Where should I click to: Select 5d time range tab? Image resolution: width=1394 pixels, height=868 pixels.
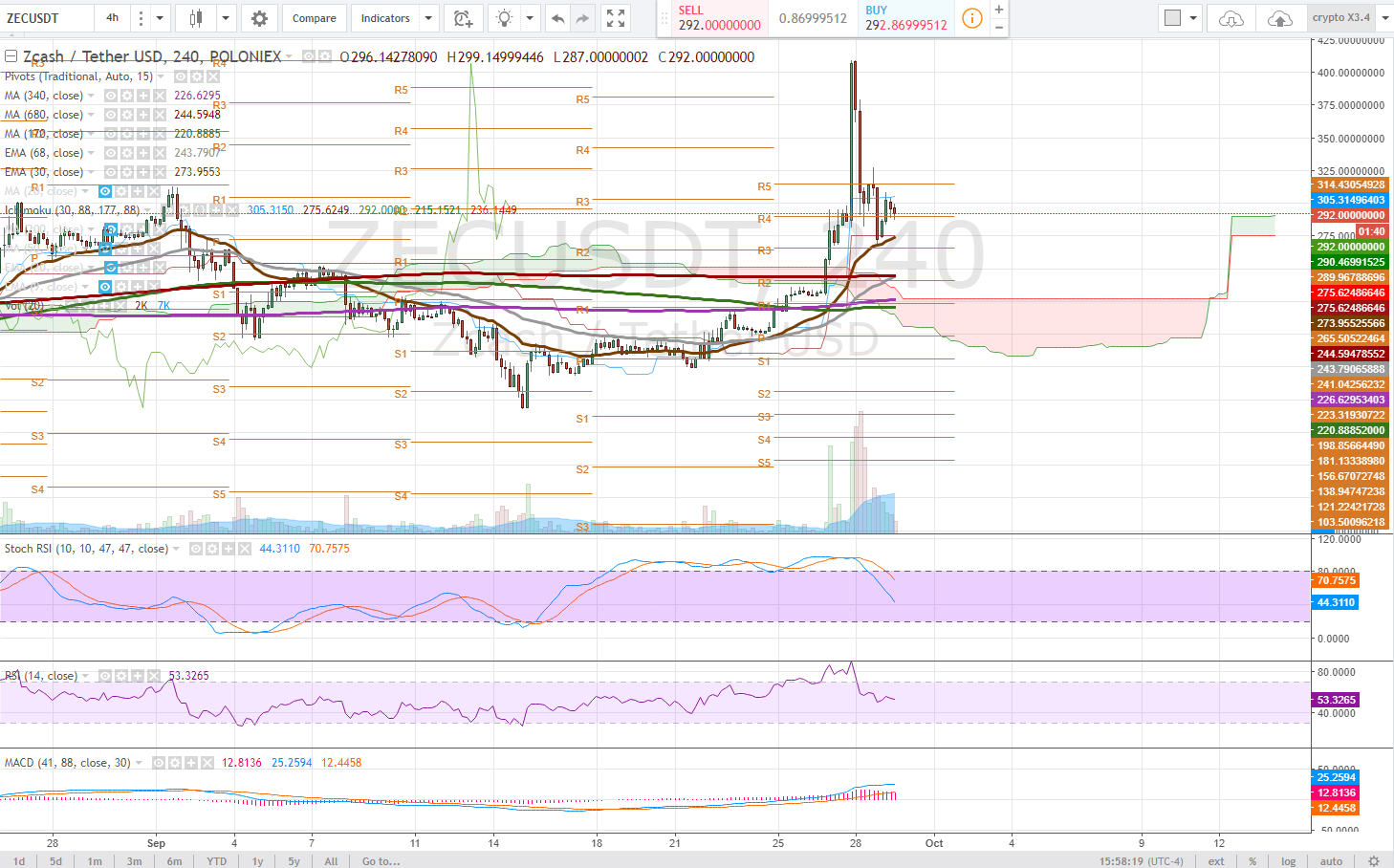coord(56,861)
